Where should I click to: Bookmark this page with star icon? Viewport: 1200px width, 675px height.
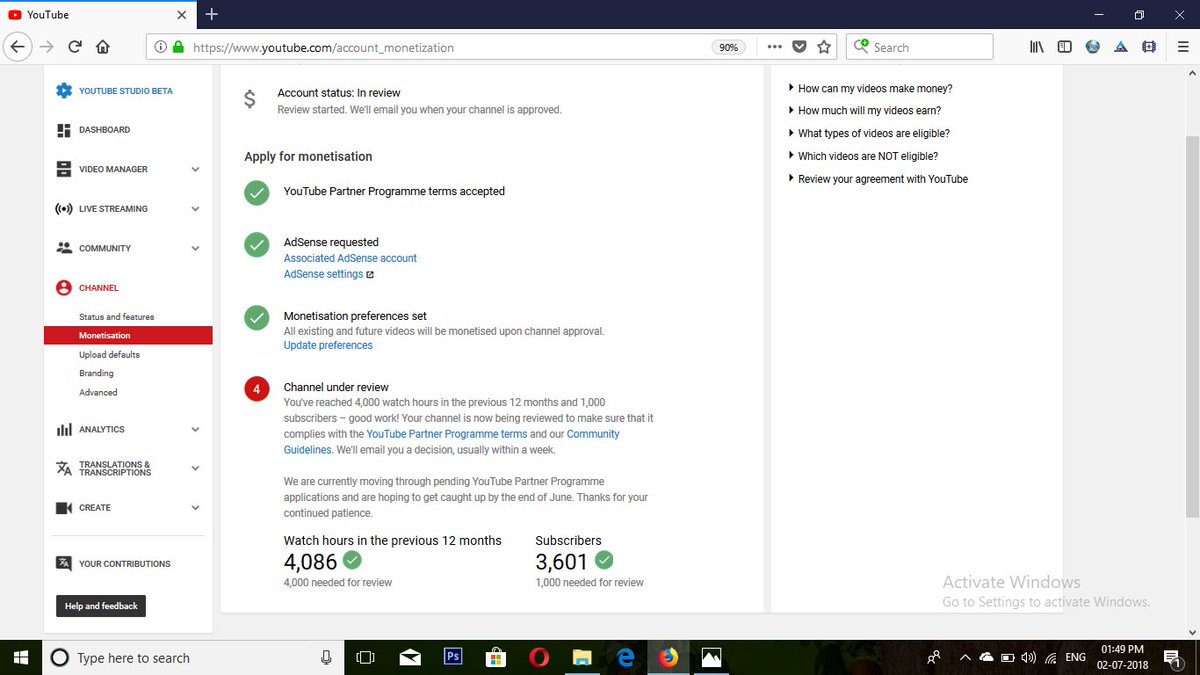click(x=824, y=47)
